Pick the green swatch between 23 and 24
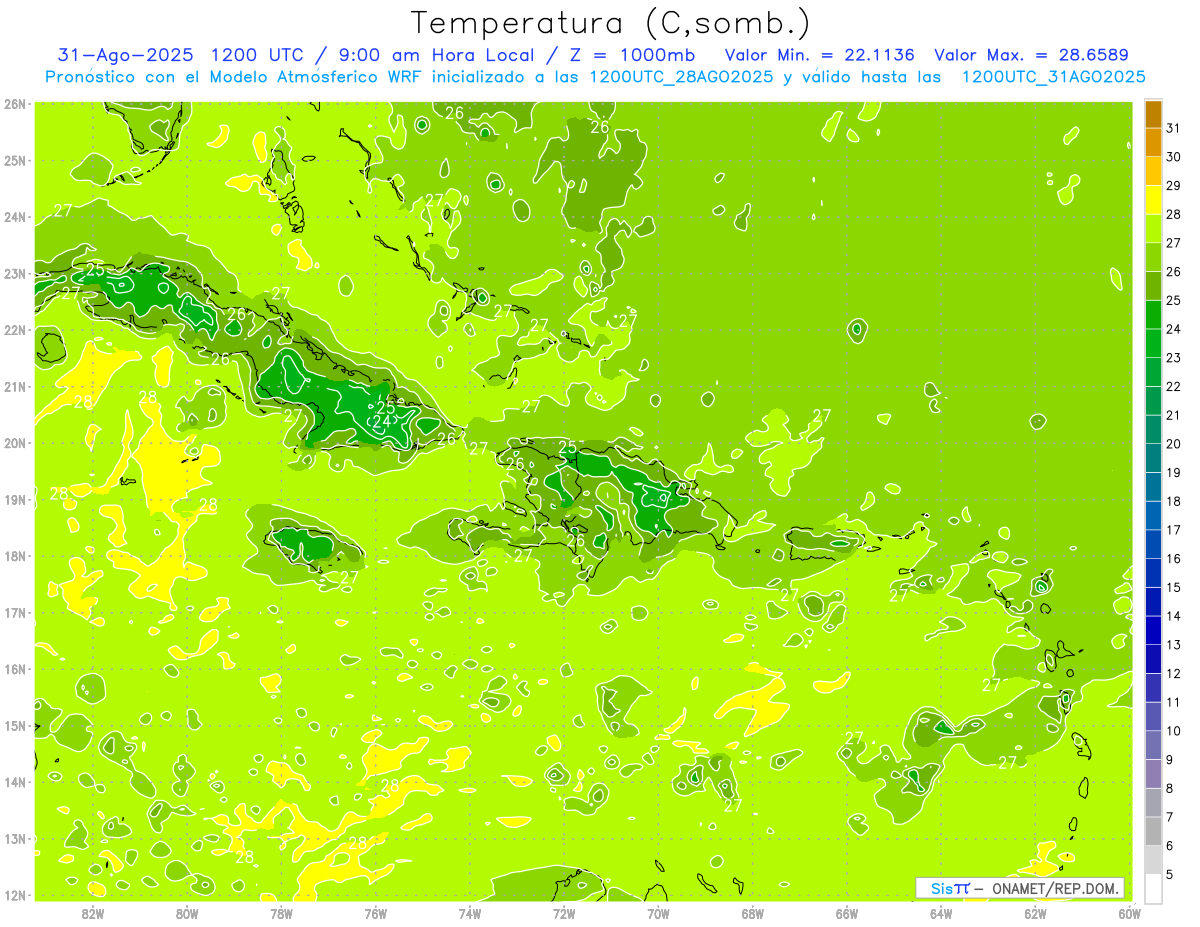1200x927 pixels. point(1153,343)
